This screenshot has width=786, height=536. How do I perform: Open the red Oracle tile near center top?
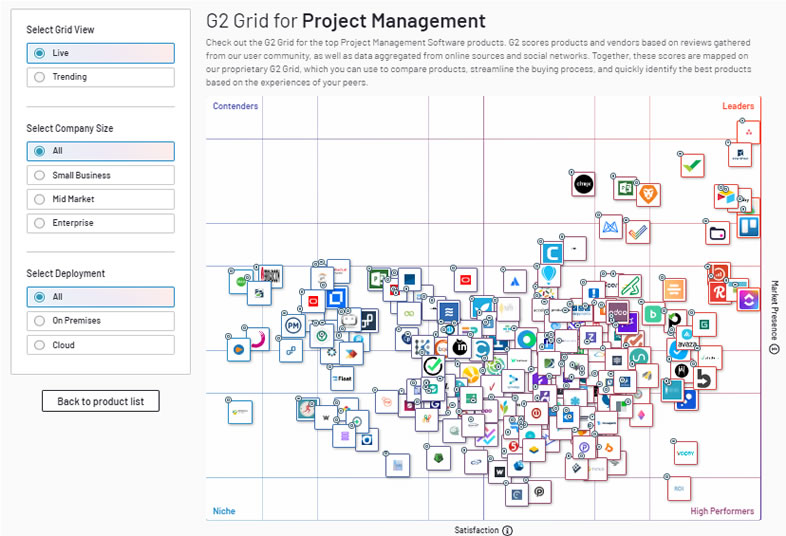click(465, 280)
